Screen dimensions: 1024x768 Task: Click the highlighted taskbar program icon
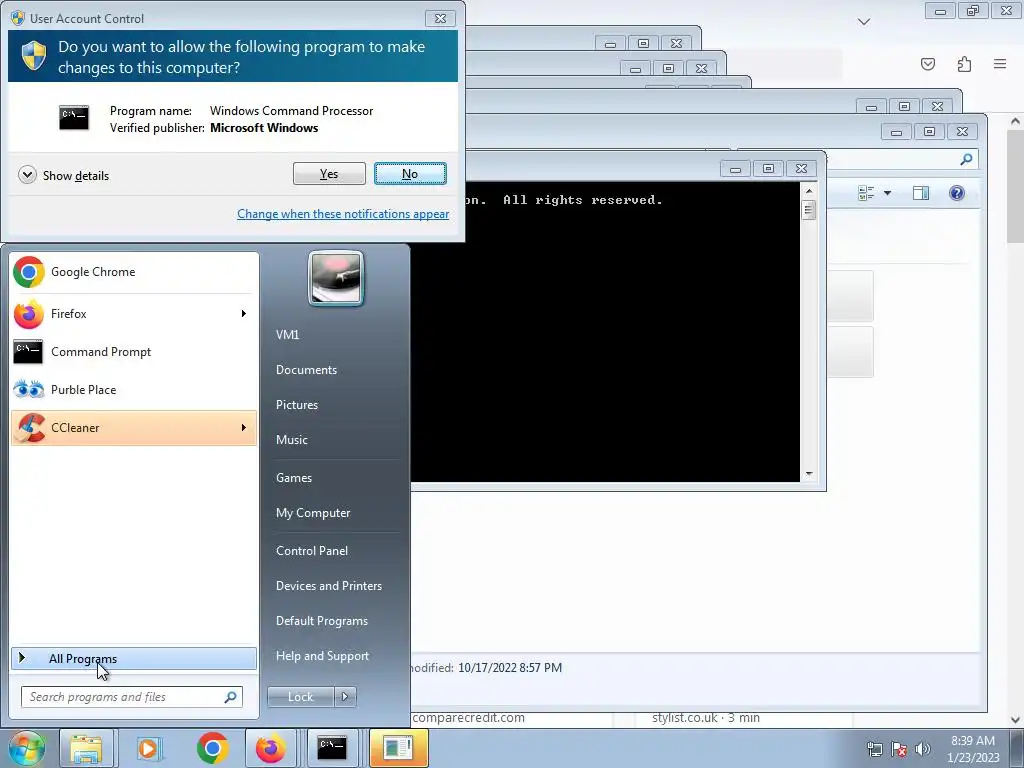398,748
